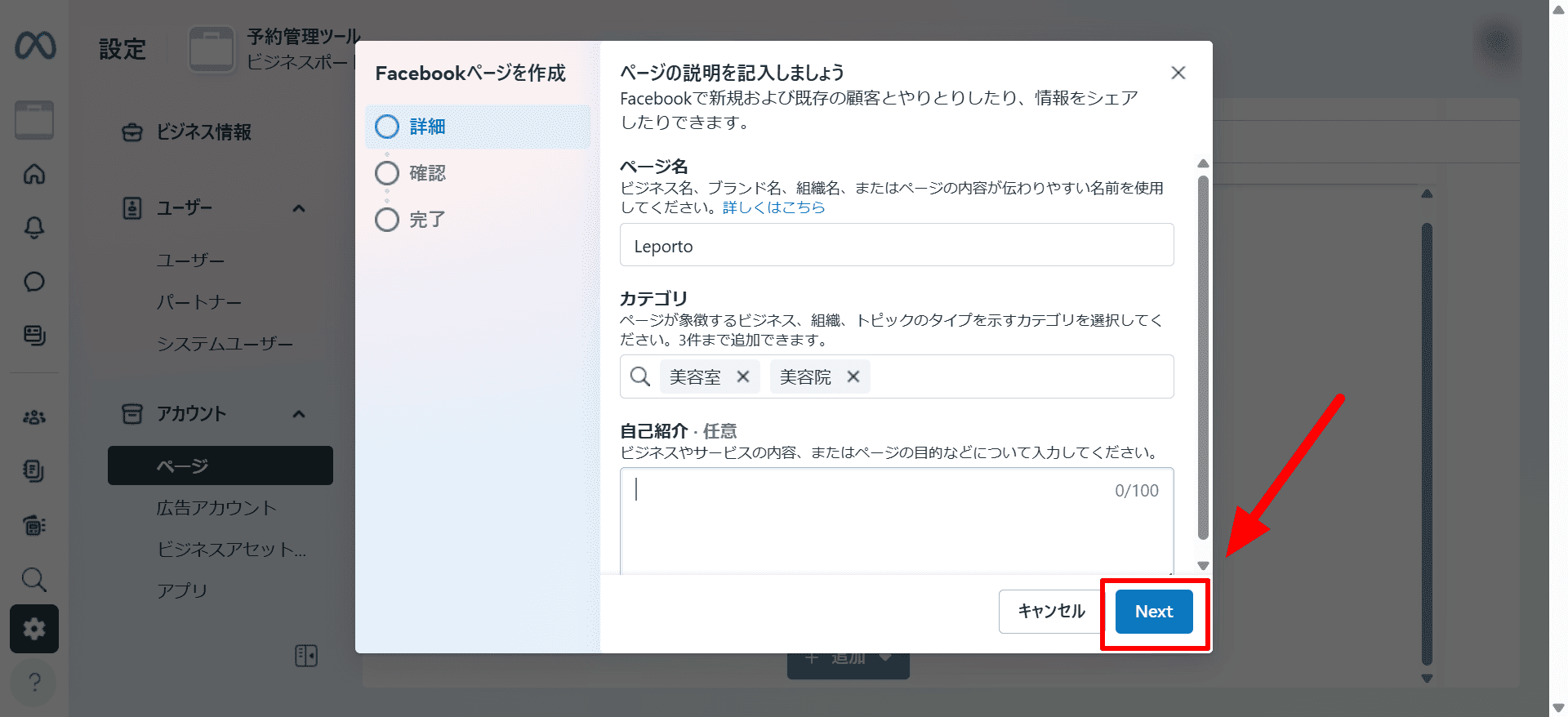Open the 追加 dropdown behind the dialog

click(x=849, y=658)
